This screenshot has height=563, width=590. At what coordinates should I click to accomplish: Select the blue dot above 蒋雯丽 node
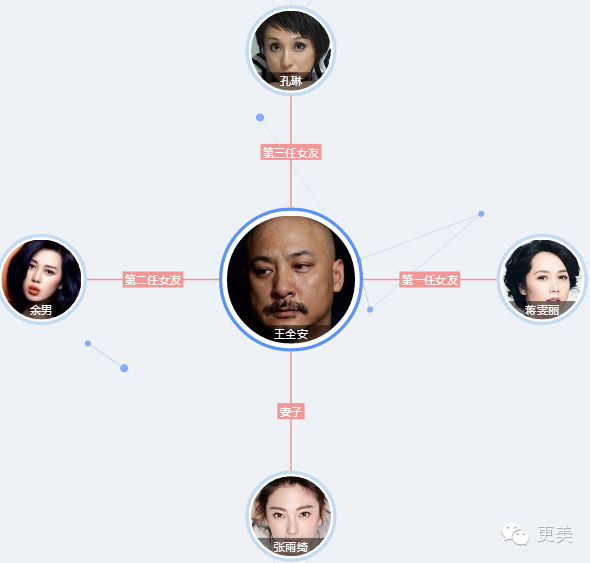coord(481,214)
